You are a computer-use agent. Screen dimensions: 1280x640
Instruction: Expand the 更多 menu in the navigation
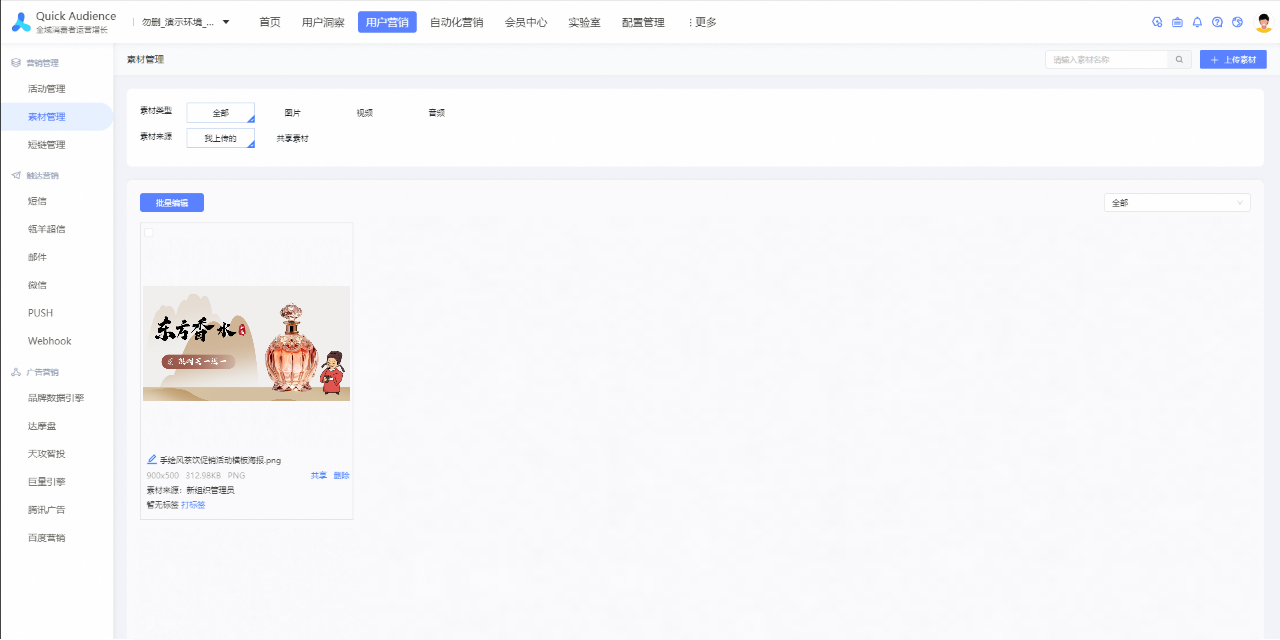click(701, 21)
